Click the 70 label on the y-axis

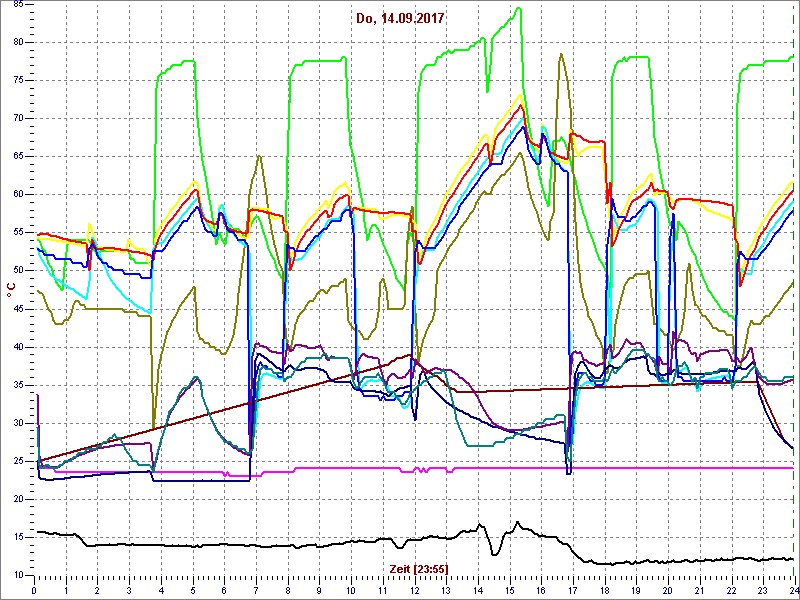tap(20, 118)
